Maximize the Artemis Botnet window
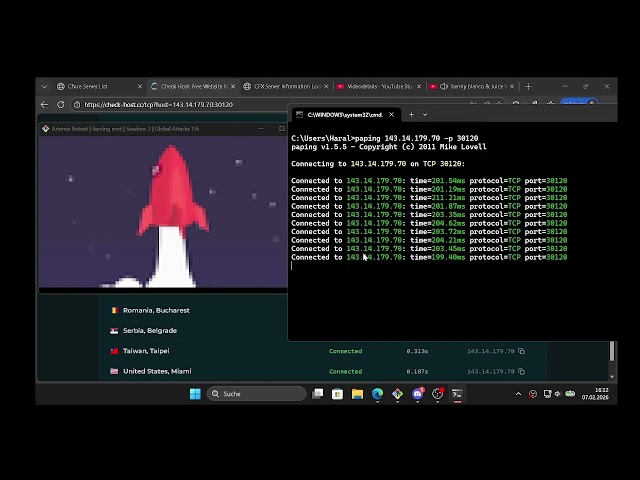 (x=281, y=129)
